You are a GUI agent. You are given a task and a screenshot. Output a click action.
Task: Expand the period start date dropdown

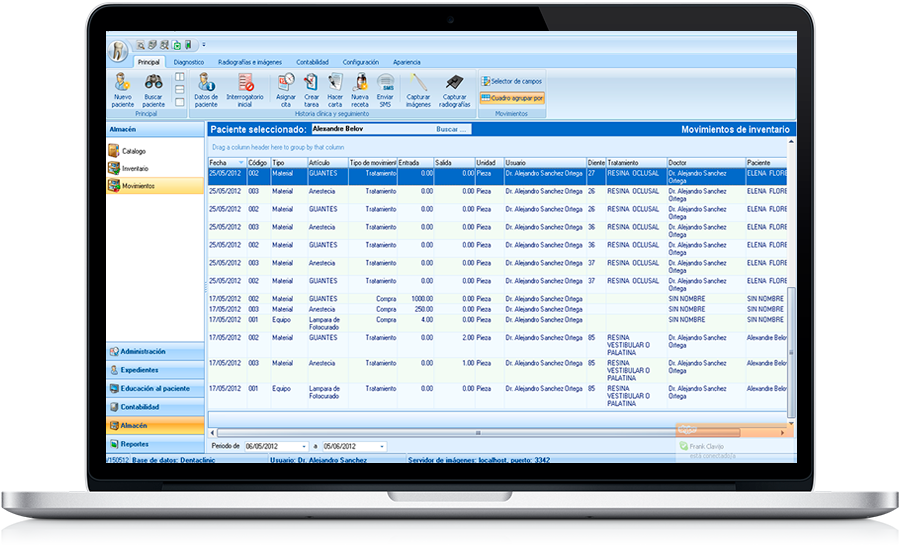coord(303,446)
